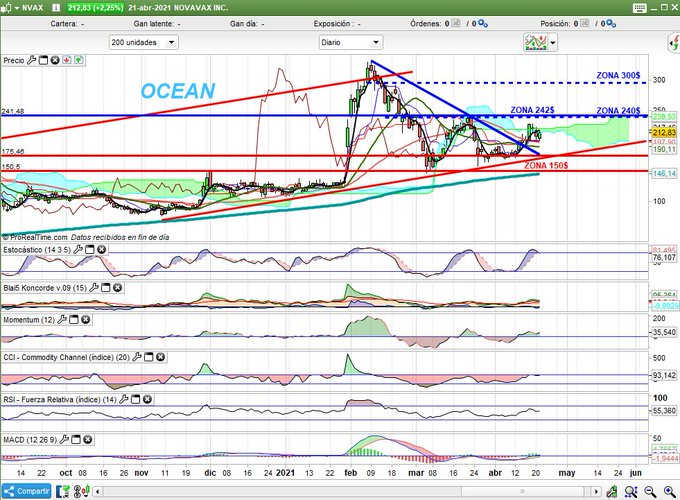
Task: Click the indicators chart style icon
Action: click(x=536, y=42)
